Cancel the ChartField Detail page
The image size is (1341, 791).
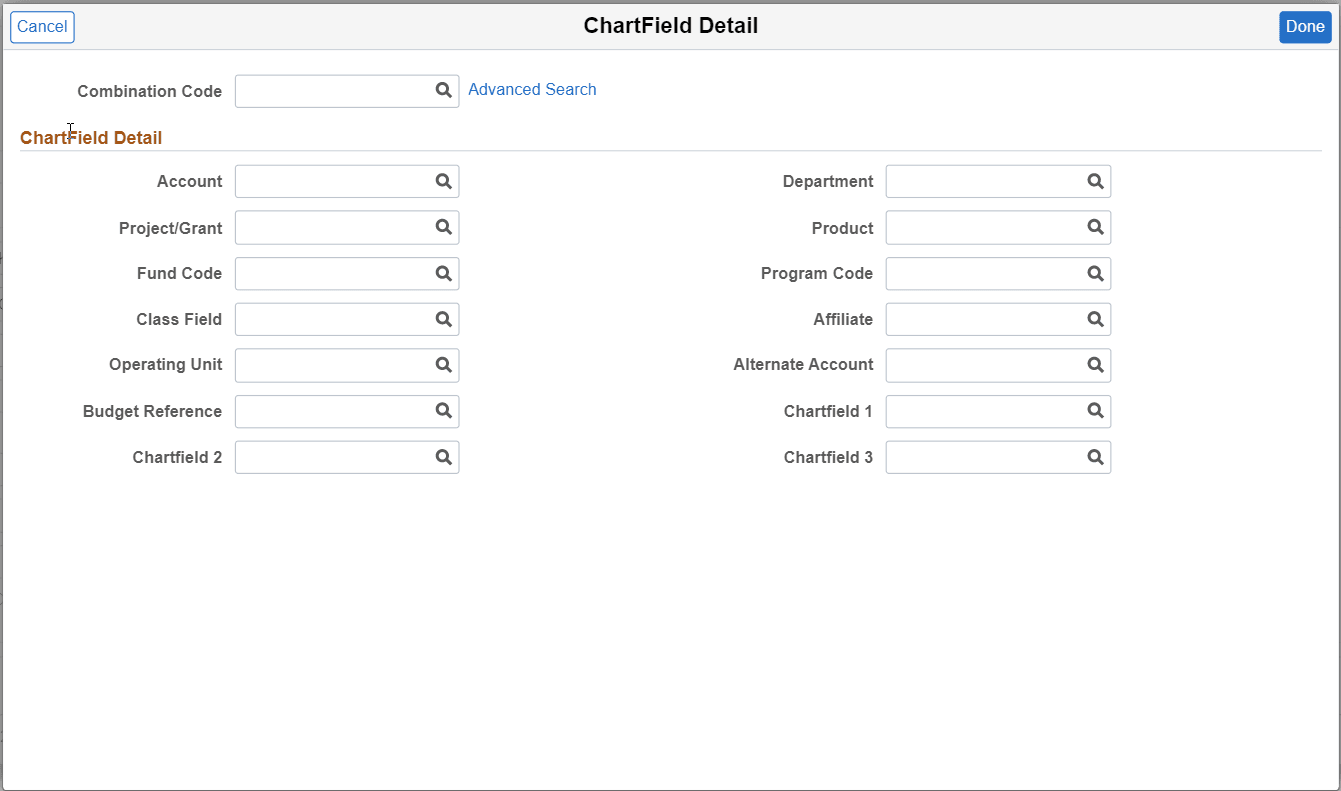42,27
